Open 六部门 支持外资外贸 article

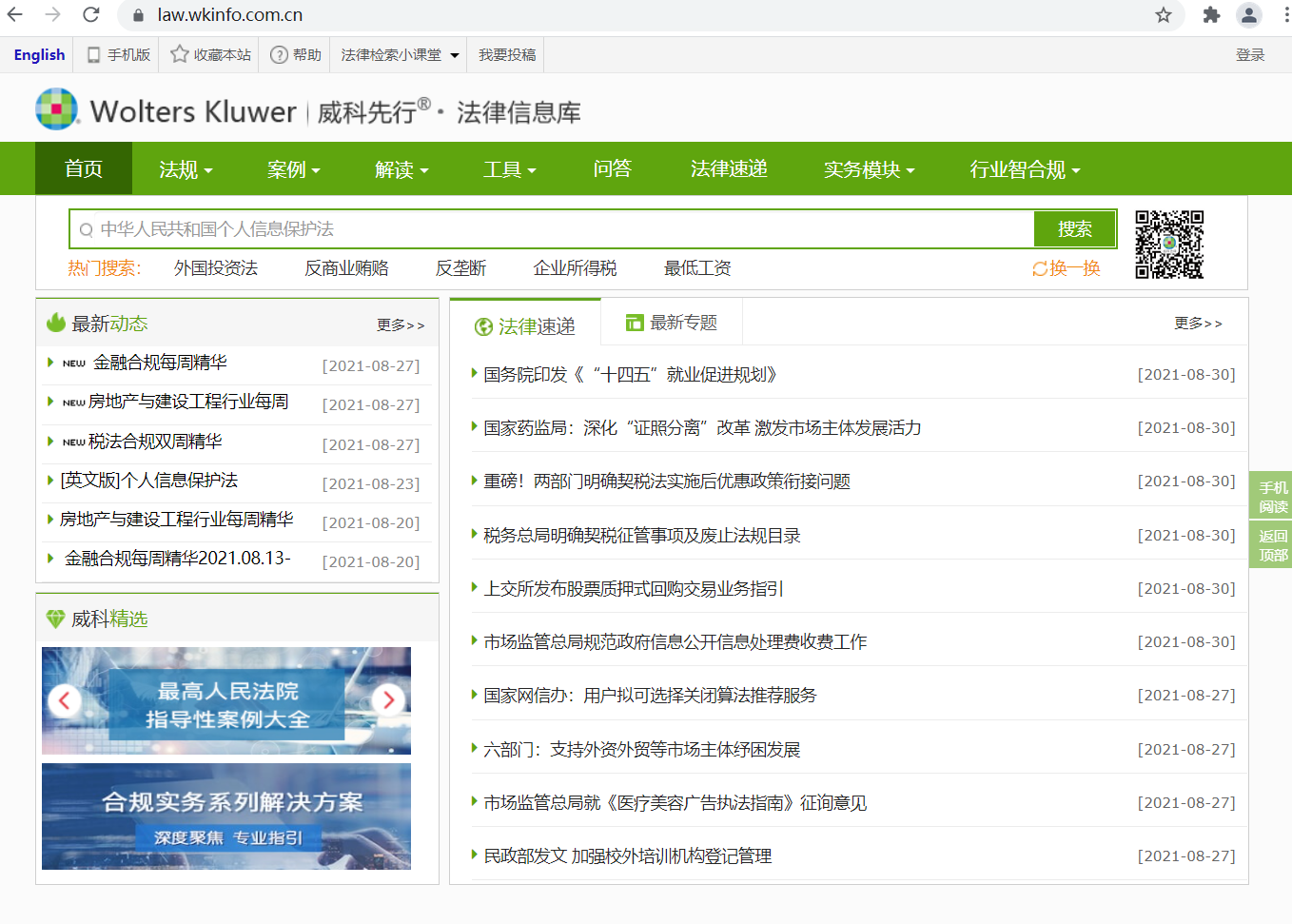642,750
